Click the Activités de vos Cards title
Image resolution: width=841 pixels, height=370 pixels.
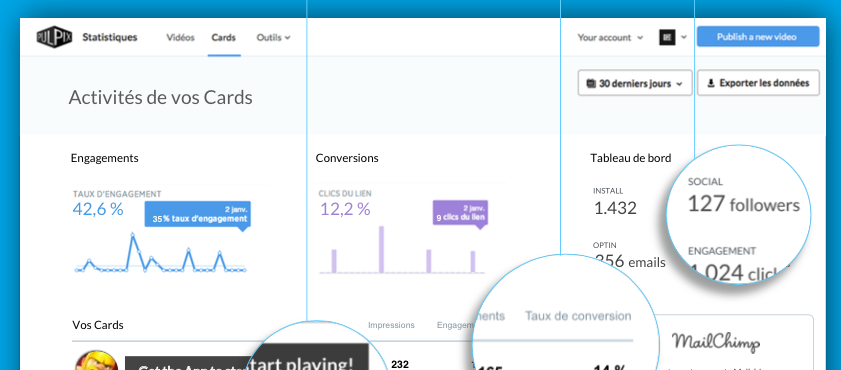click(x=160, y=98)
